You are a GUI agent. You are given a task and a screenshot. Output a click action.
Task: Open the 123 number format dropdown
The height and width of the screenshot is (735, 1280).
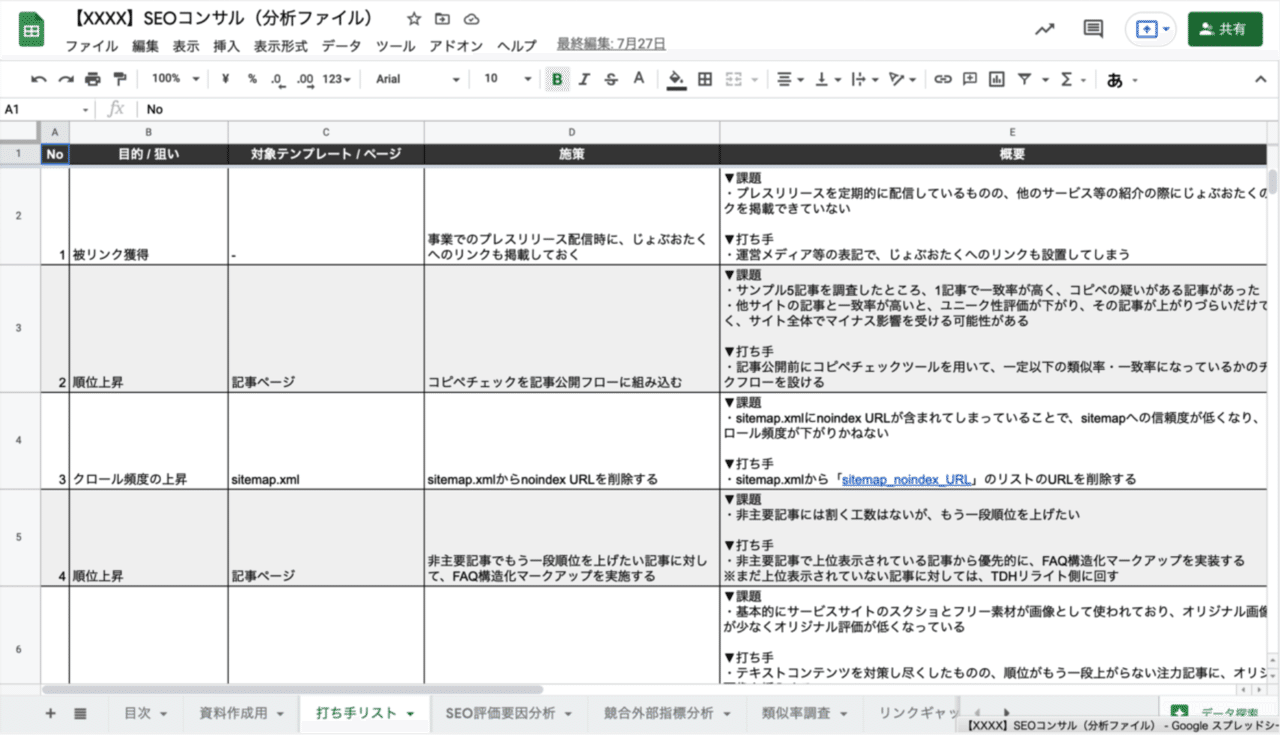coord(337,79)
